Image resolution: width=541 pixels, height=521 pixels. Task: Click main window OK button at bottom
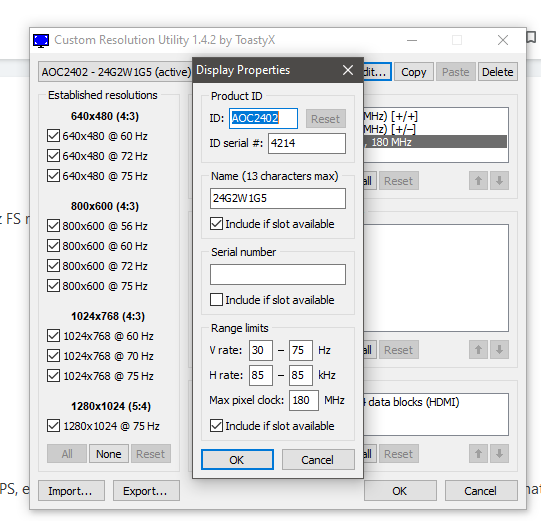tap(400, 491)
